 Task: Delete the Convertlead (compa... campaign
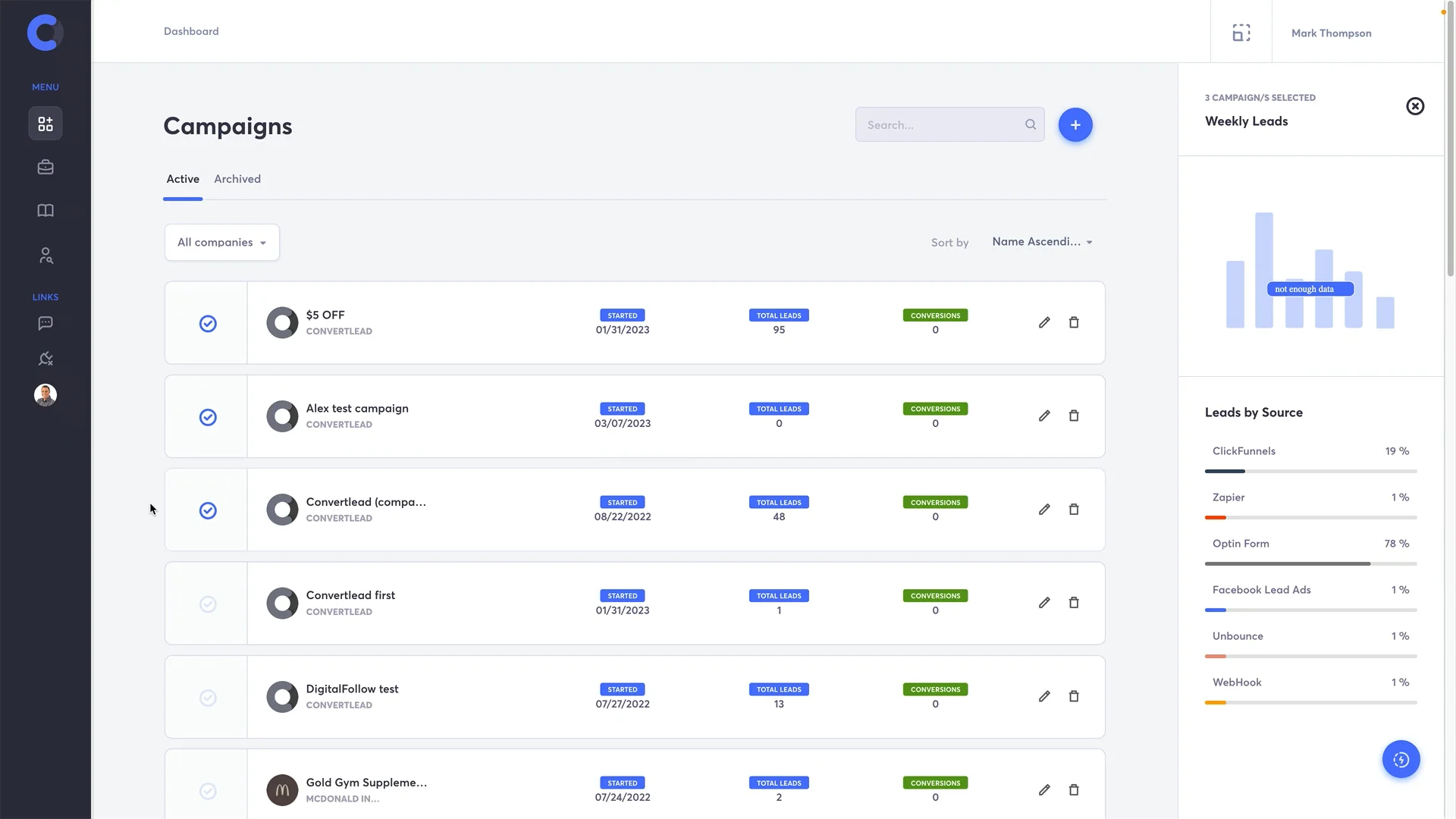click(x=1074, y=510)
